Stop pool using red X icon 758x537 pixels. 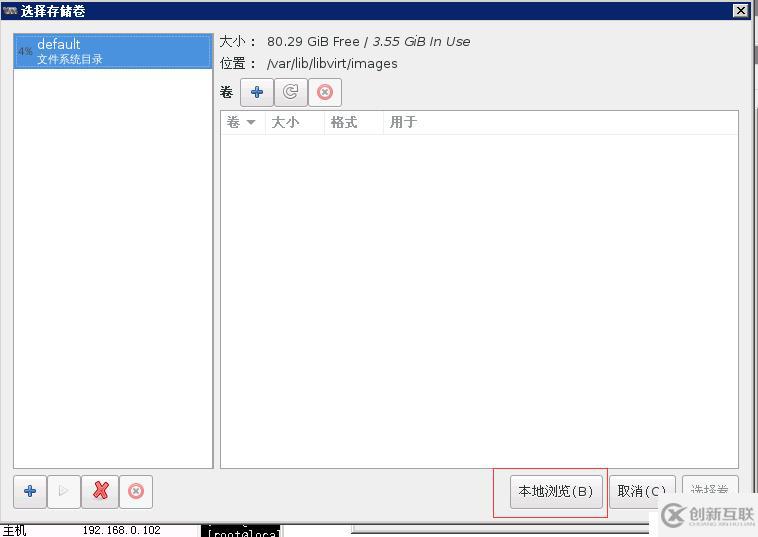click(100, 492)
